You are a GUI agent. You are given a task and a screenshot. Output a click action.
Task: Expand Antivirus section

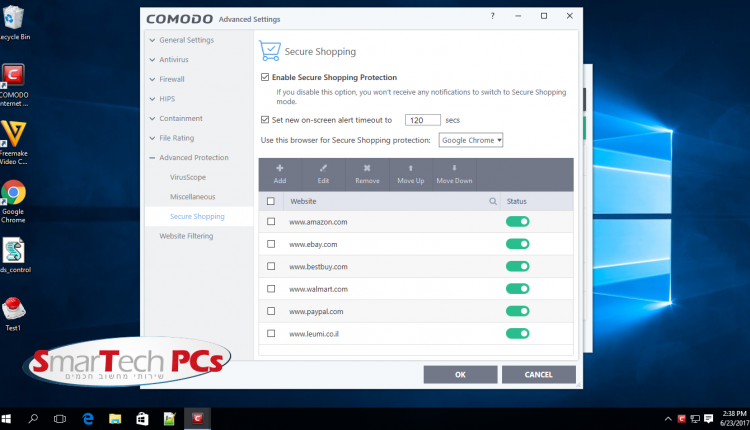click(169, 60)
